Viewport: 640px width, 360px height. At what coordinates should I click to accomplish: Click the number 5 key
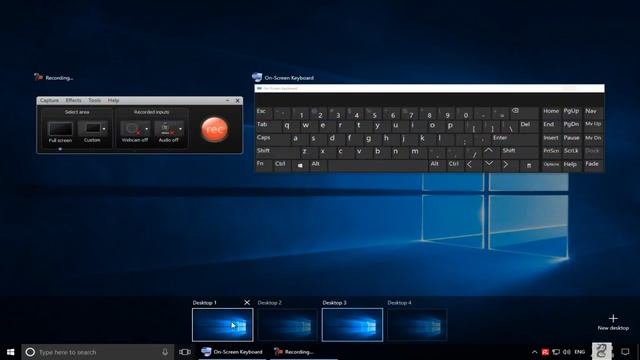[x=374, y=113]
